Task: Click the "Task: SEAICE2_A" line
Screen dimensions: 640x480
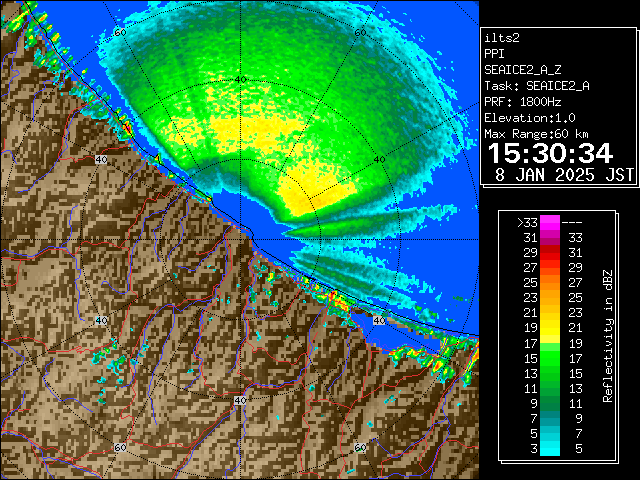Action: coord(537,86)
